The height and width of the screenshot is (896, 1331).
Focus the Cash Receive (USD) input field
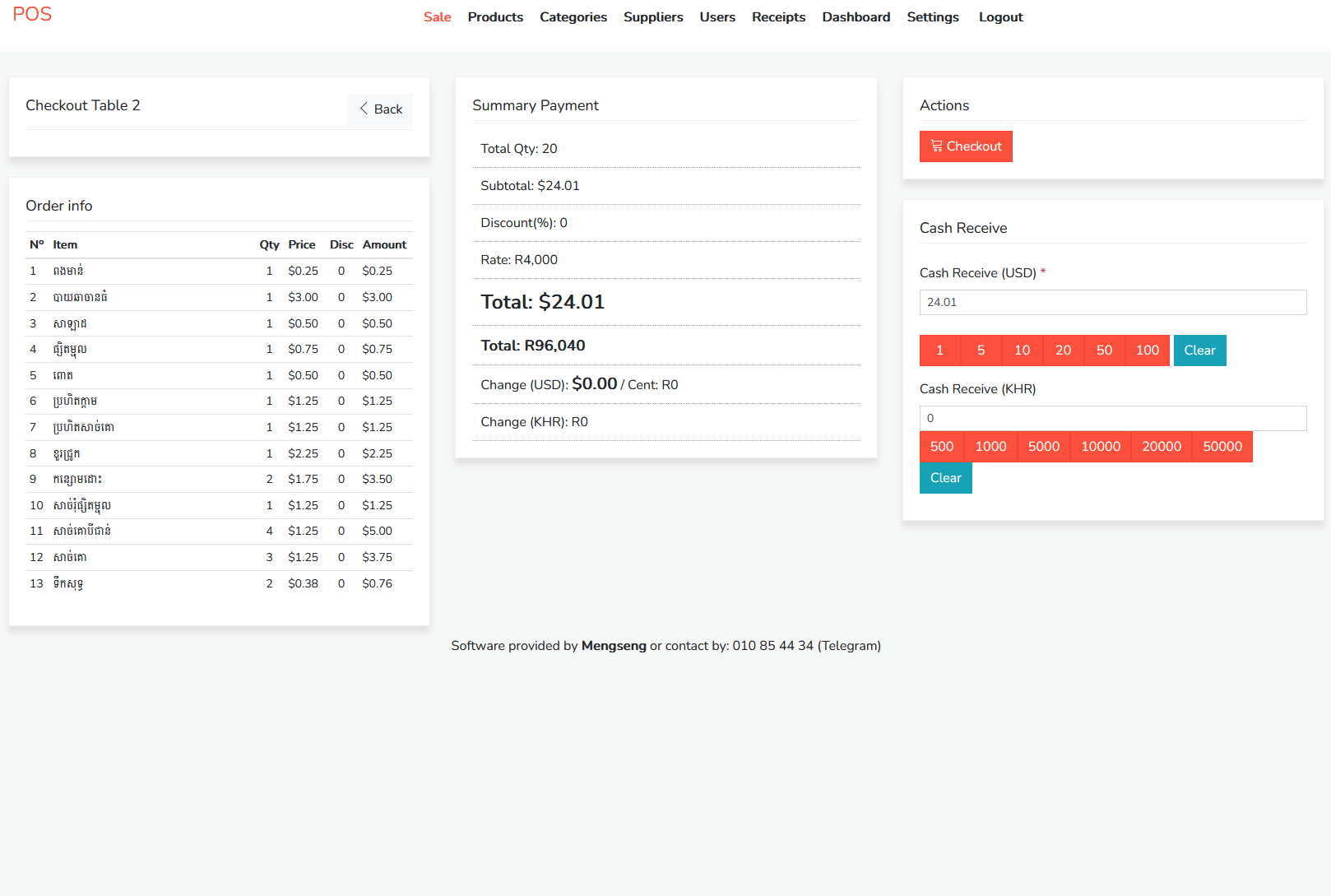pos(1112,302)
